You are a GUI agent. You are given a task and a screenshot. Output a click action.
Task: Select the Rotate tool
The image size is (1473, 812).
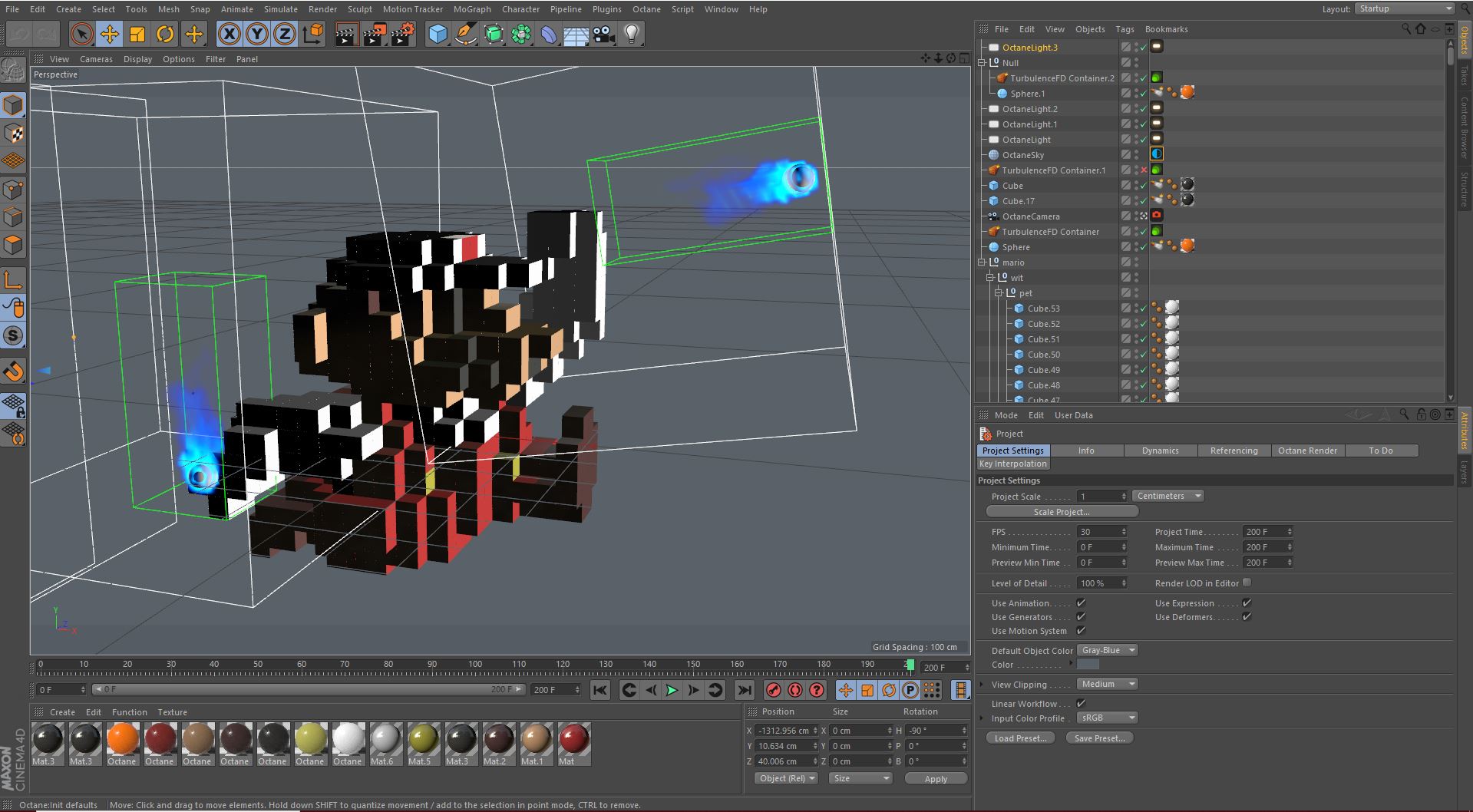coord(165,34)
